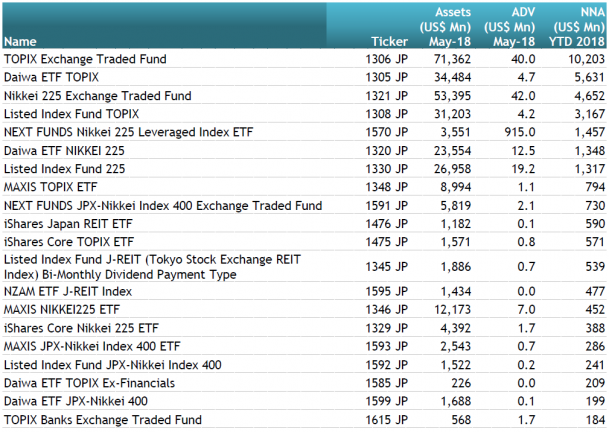
Task: Select ticker cell 1615 JP
Action: click(x=387, y=419)
